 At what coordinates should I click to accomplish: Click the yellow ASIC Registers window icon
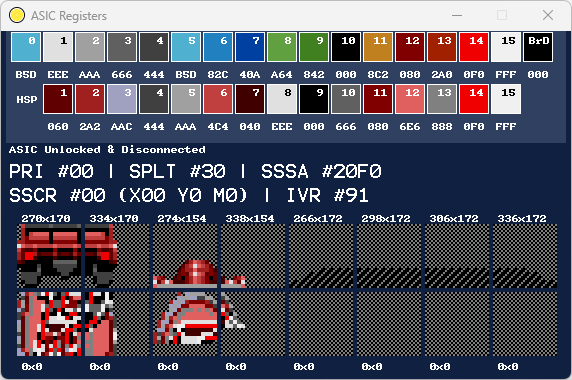coord(17,16)
